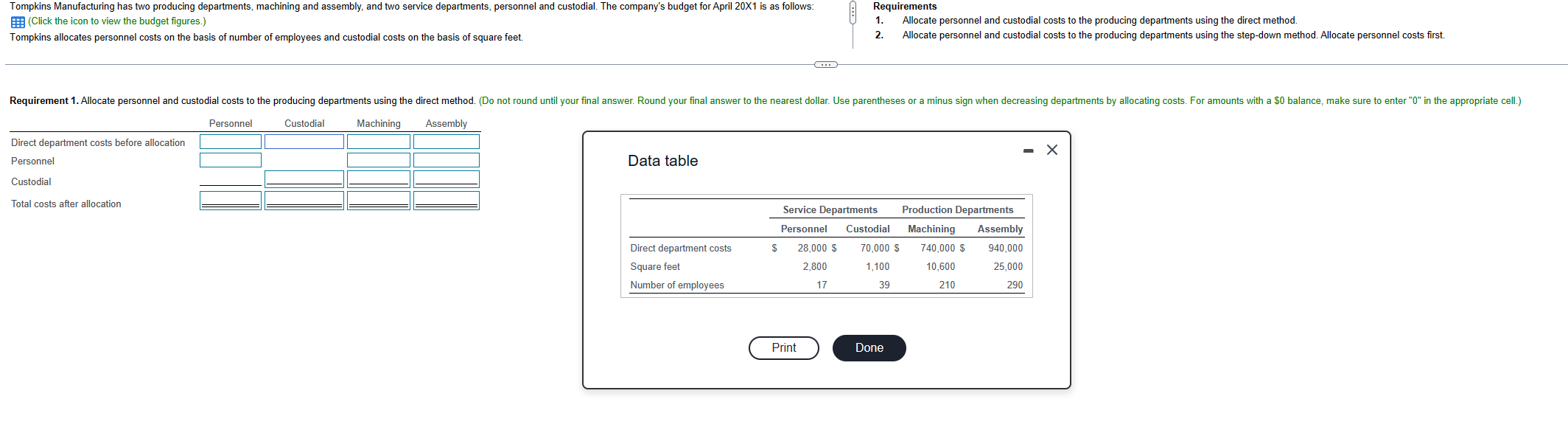Viewport: 1568px width, 444px height.
Task: Click the 2,800 Personnel square feet value
Action: tap(815, 267)
